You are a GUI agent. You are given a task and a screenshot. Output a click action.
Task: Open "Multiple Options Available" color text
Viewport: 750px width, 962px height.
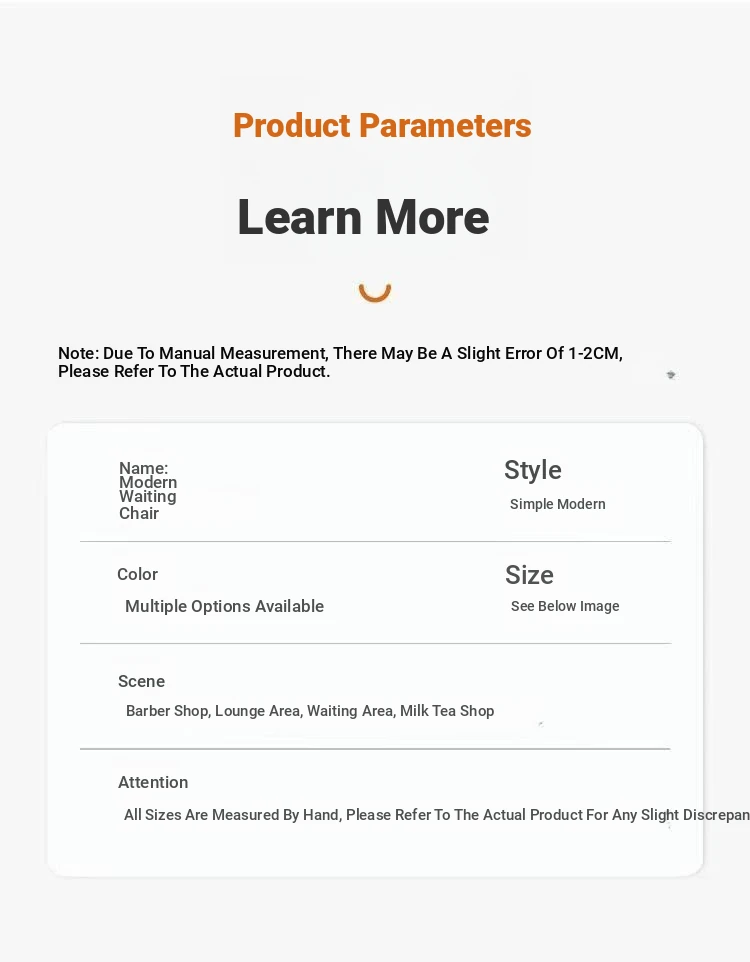(224, 606)
